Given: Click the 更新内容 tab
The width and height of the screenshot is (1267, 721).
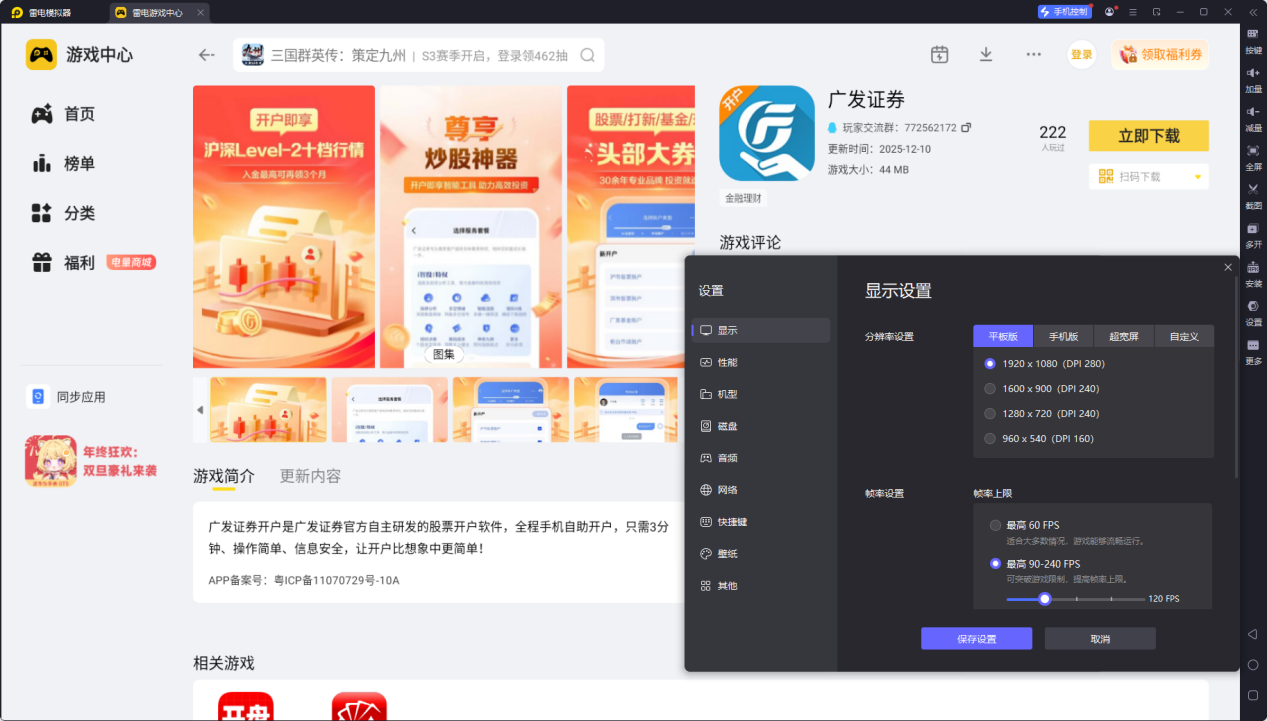Looking at the screenshot, I should (310, 476).
